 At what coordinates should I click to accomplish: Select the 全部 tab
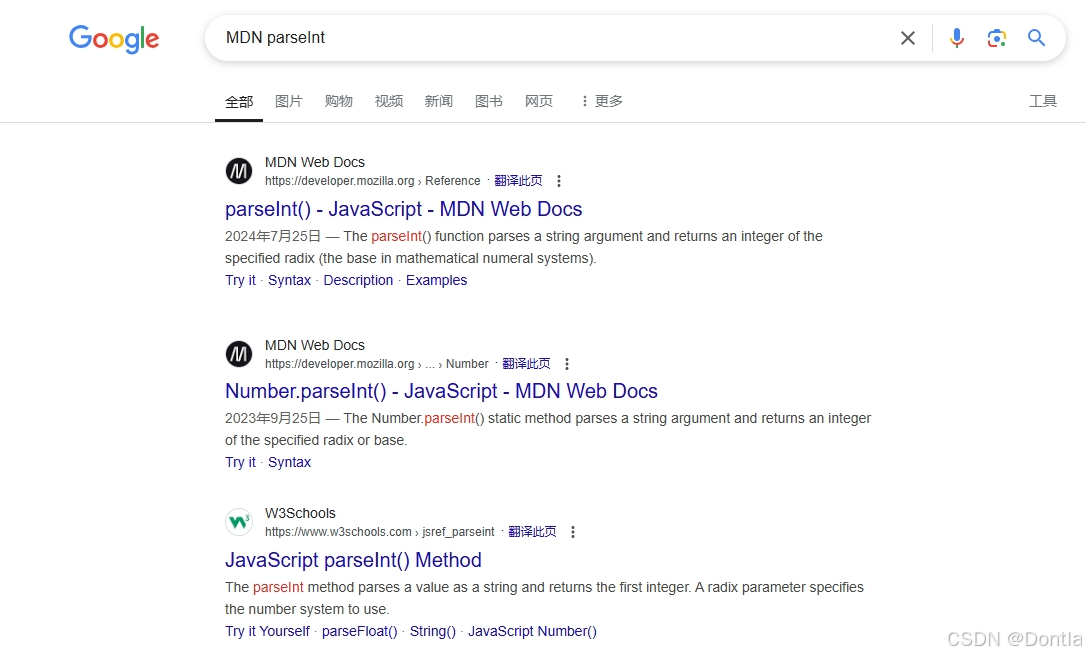[x=239, y=102]
